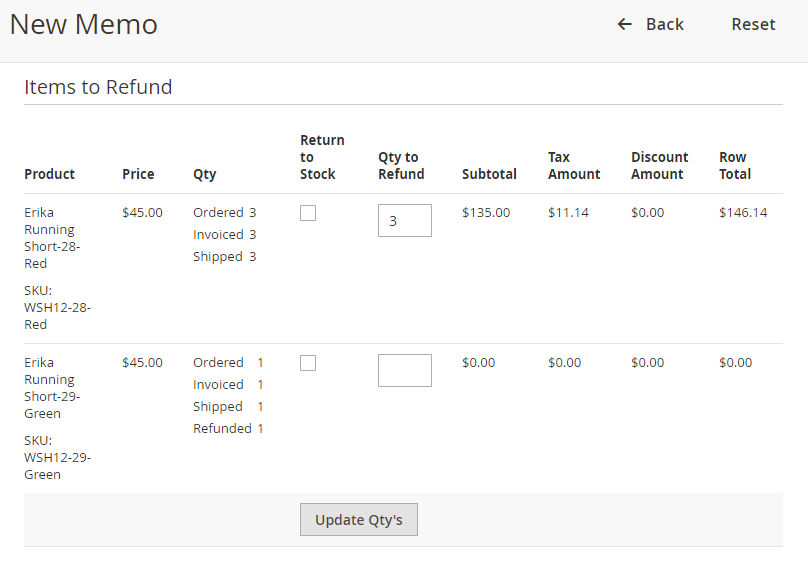Click the Qty column header

click(x=204, y=174)
